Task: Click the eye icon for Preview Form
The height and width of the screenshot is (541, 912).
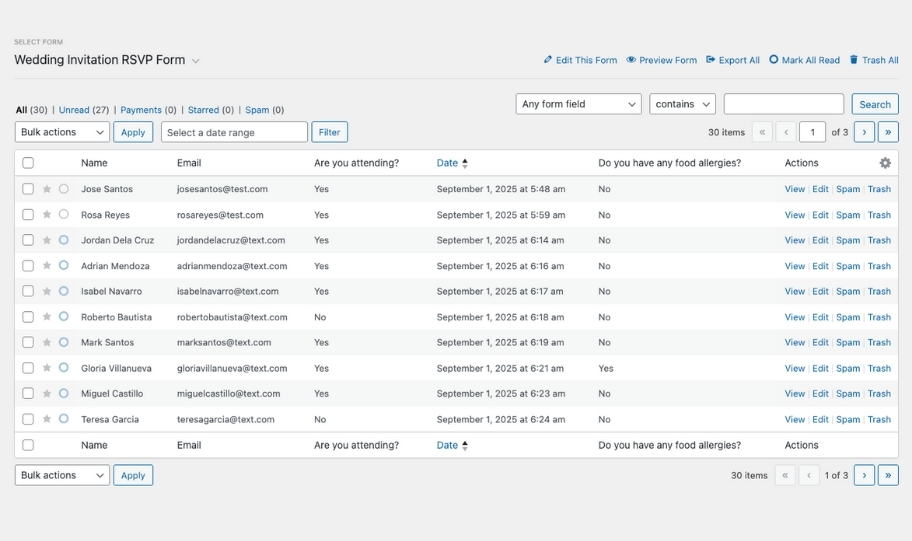Action: coord(631,60)
